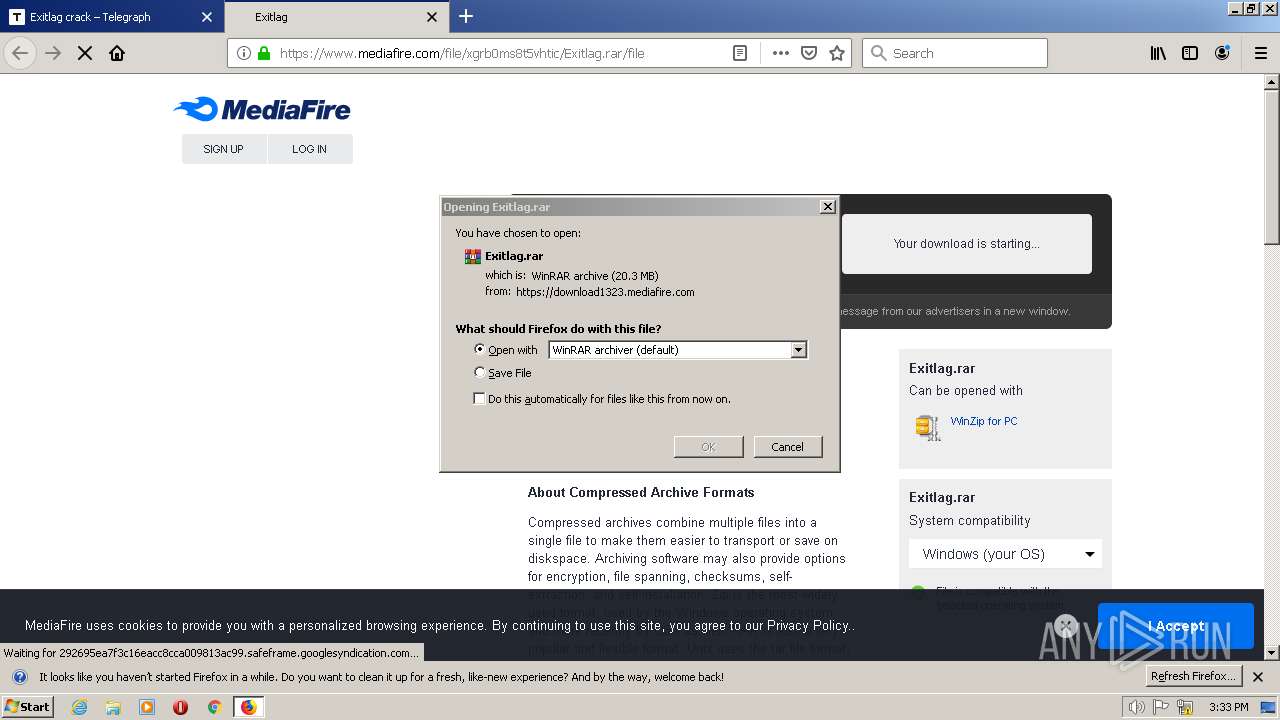Open Opera browser from taskbar
The height and width of the screenshot is (720, 1280).
pos(181,707)
